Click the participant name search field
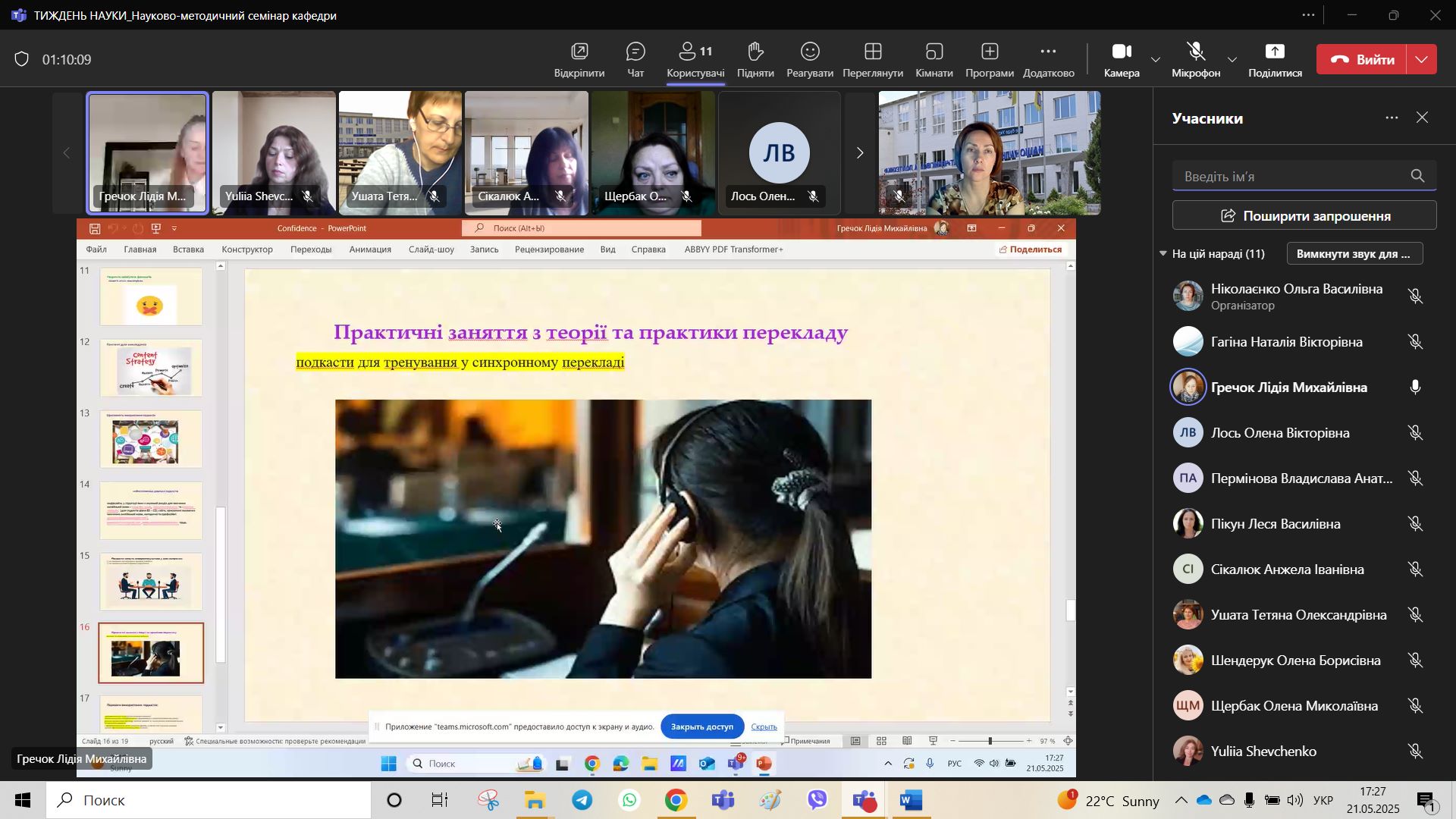 [1289, 177]
